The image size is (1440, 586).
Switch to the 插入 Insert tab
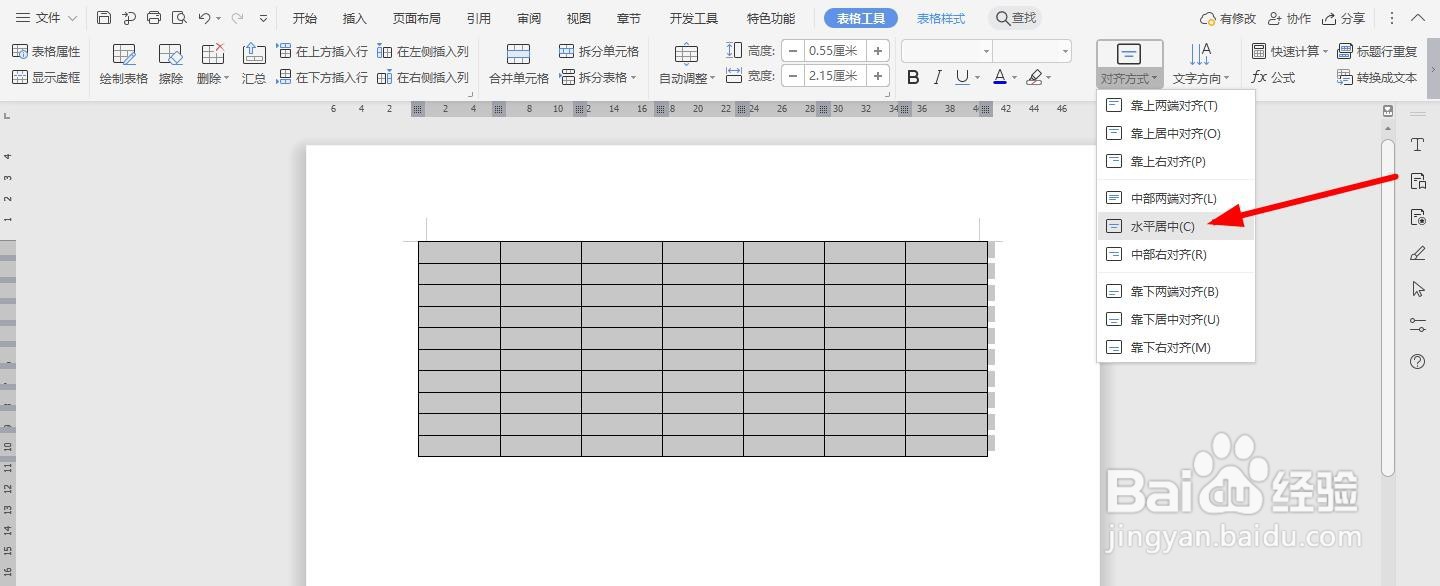354,18
